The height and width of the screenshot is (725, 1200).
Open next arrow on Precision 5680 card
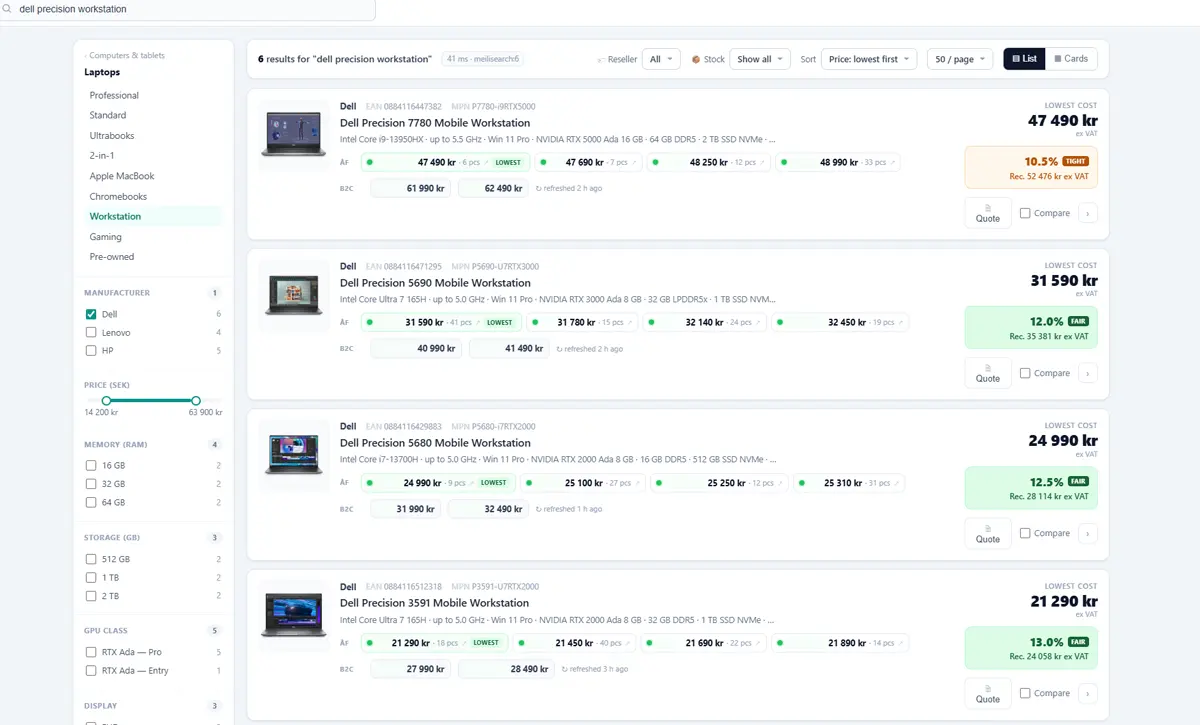coord(1088,533)
